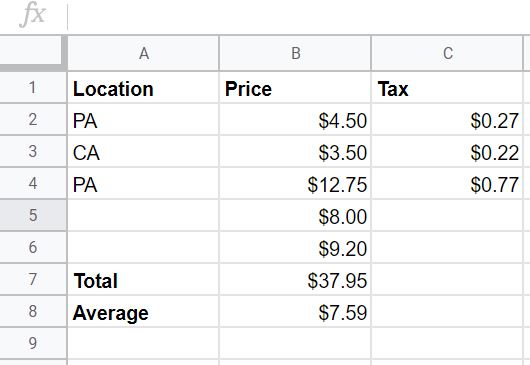Click the Location header cell
This screenshot has width=530, height=365.
[x=143, y=88]
